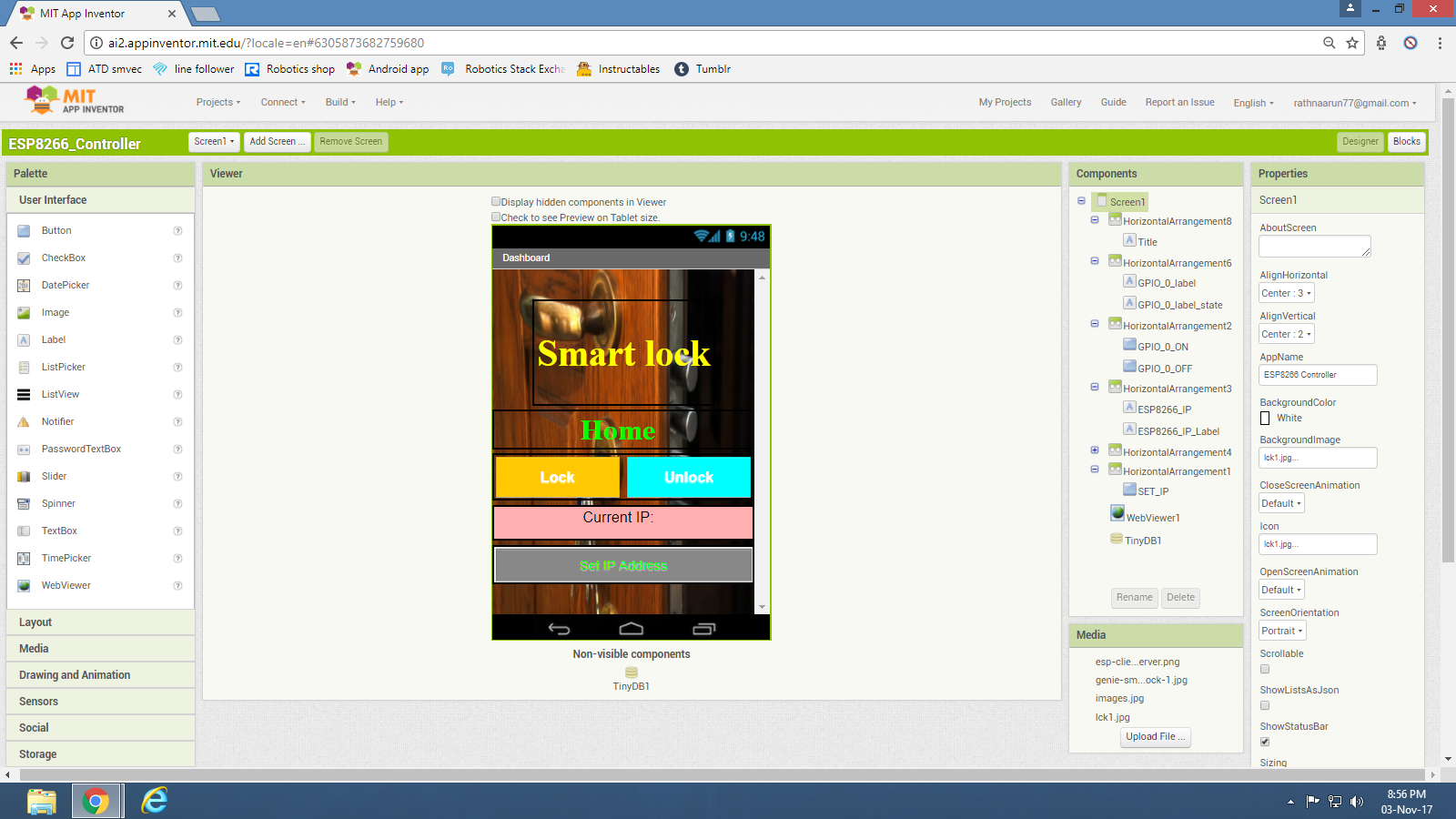Select the ListView palette icon
The image size is (1456, 819).
24,395
